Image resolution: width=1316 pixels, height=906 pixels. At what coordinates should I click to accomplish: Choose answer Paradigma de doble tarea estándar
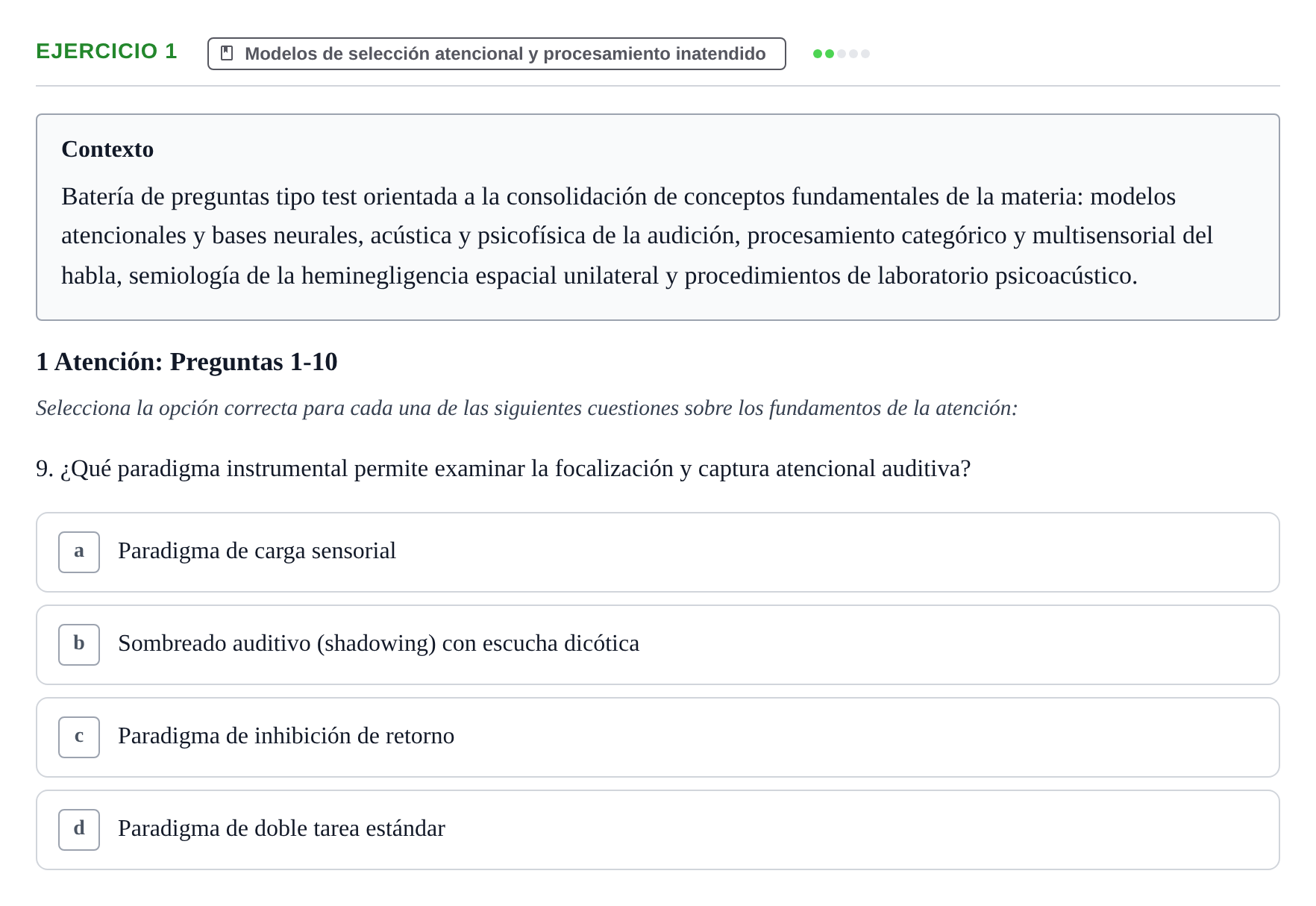pos(658,830)
